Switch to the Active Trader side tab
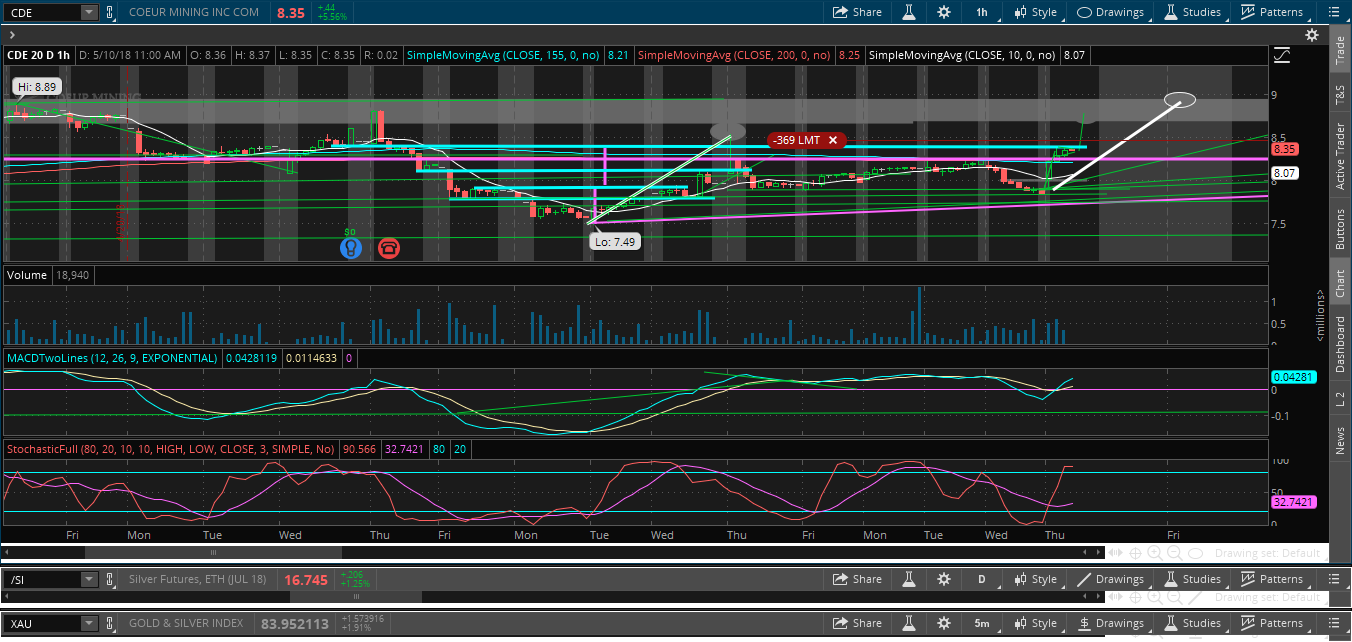The width and height of the screenshot is (1352, 642). pos(1340,157)
